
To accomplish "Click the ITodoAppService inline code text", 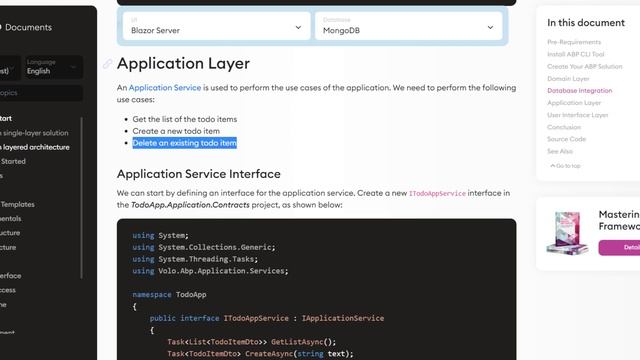I will [x=437, y=193].
